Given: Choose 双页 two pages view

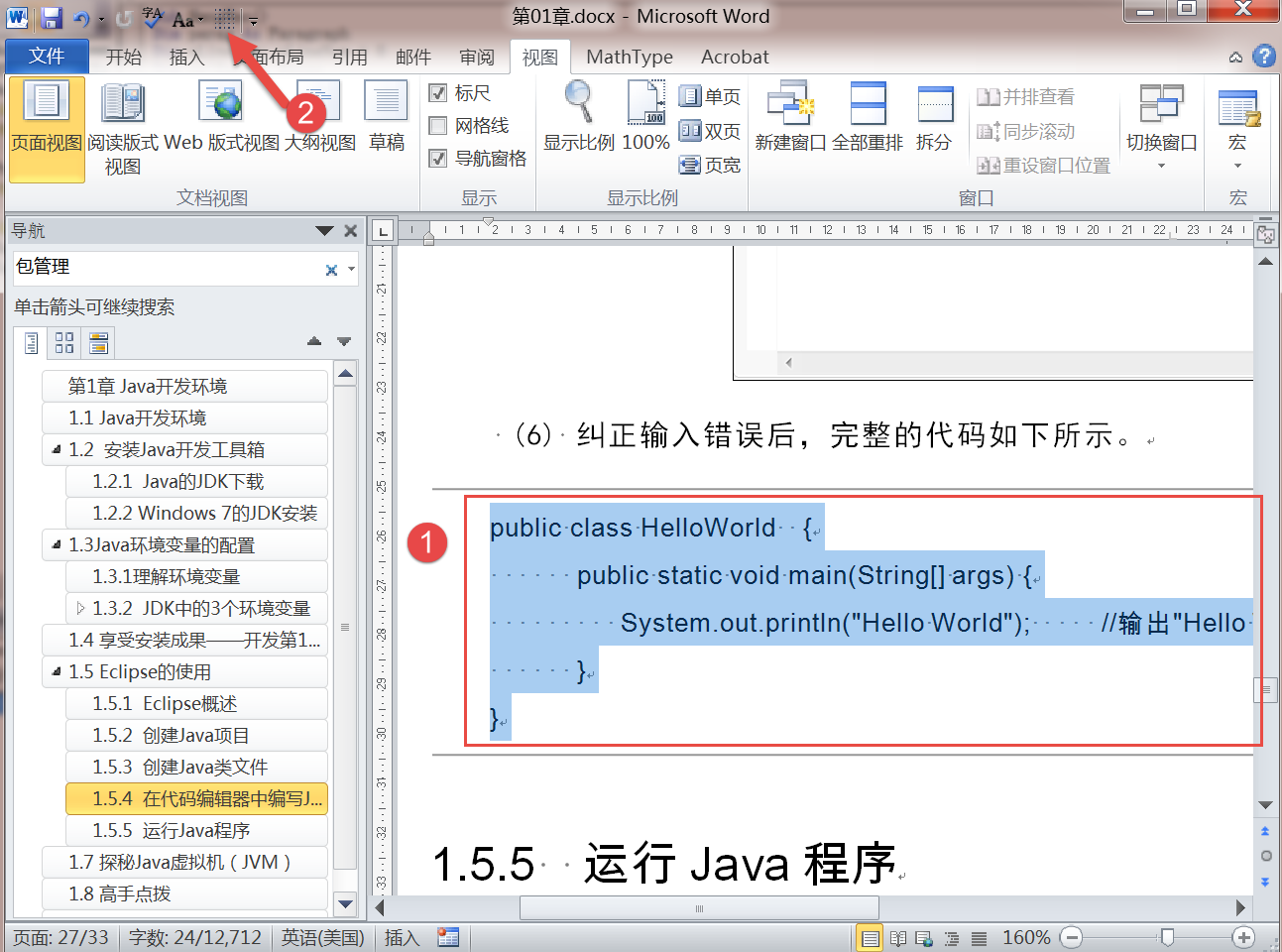Looking at the screenshot, I should [710, 131].
